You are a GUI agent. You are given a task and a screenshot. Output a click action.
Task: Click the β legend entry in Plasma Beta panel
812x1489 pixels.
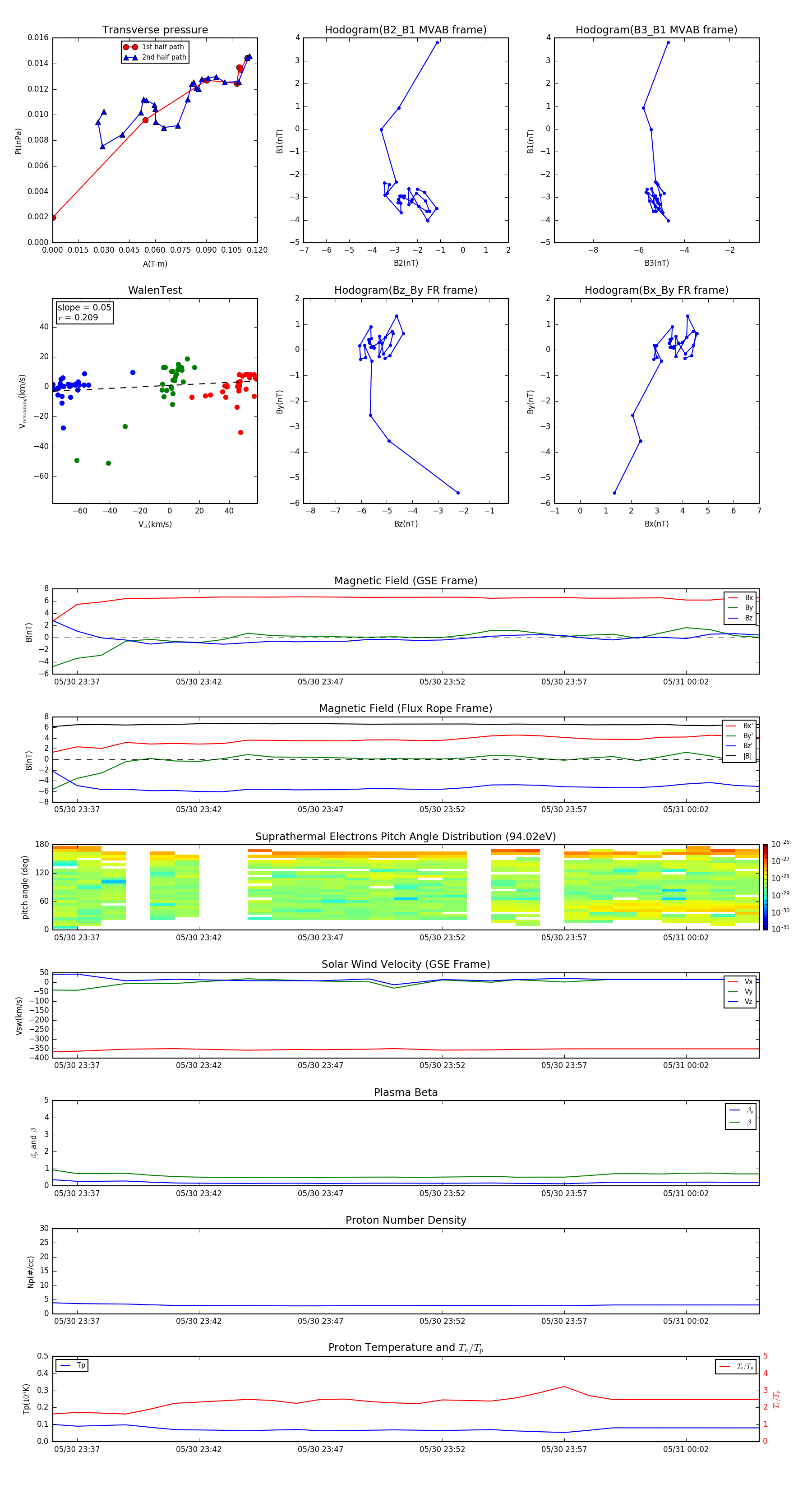(741, 1122)
